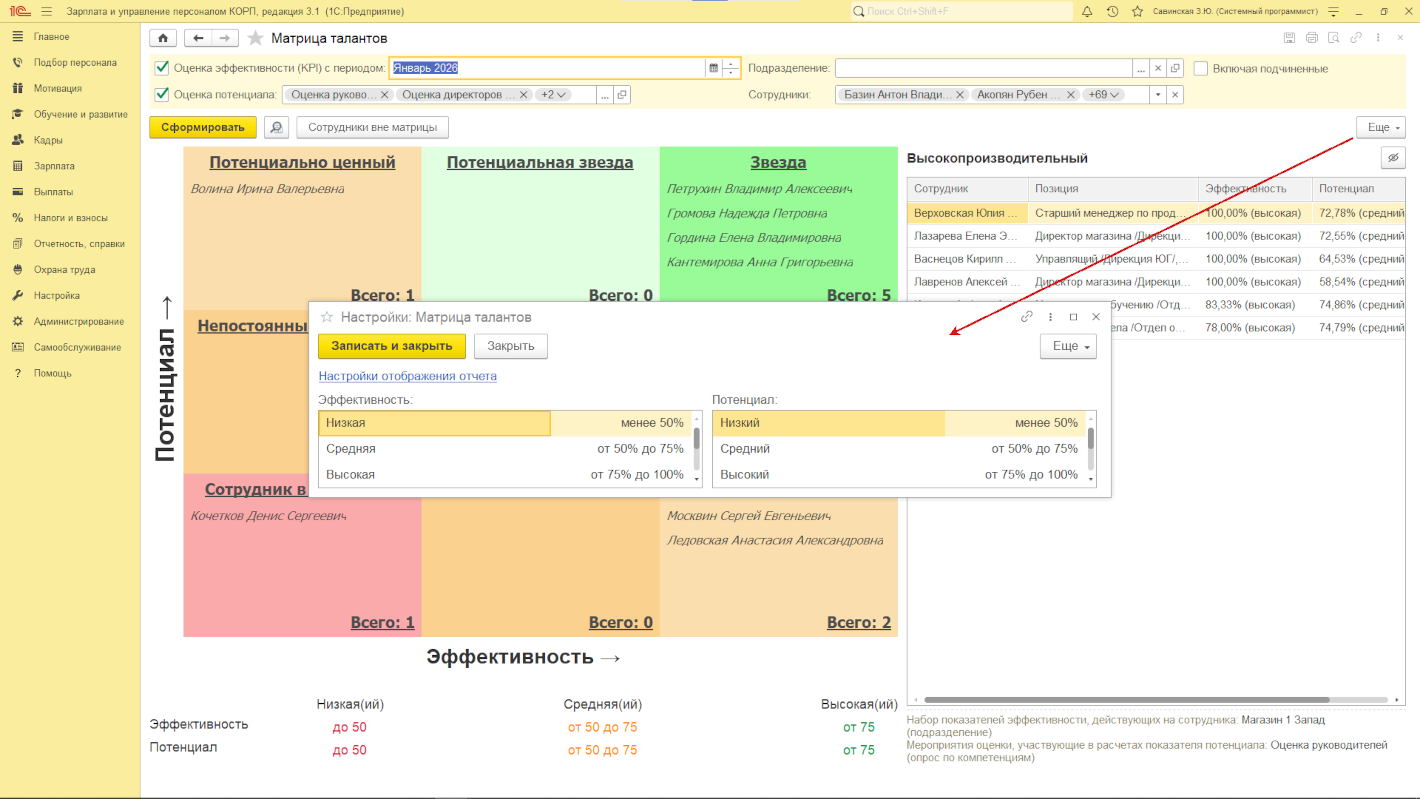The width and height of the screenshot is (1420, 799).
Task: Uncheck Оценка эффективности (KPI) checkbox
Action: [162, 68]
